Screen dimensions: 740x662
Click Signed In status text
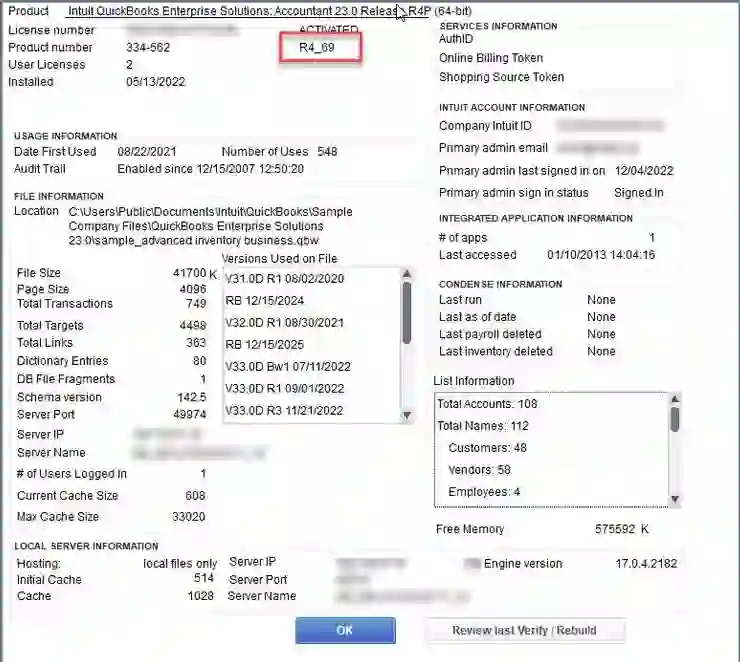pos(639,193)
